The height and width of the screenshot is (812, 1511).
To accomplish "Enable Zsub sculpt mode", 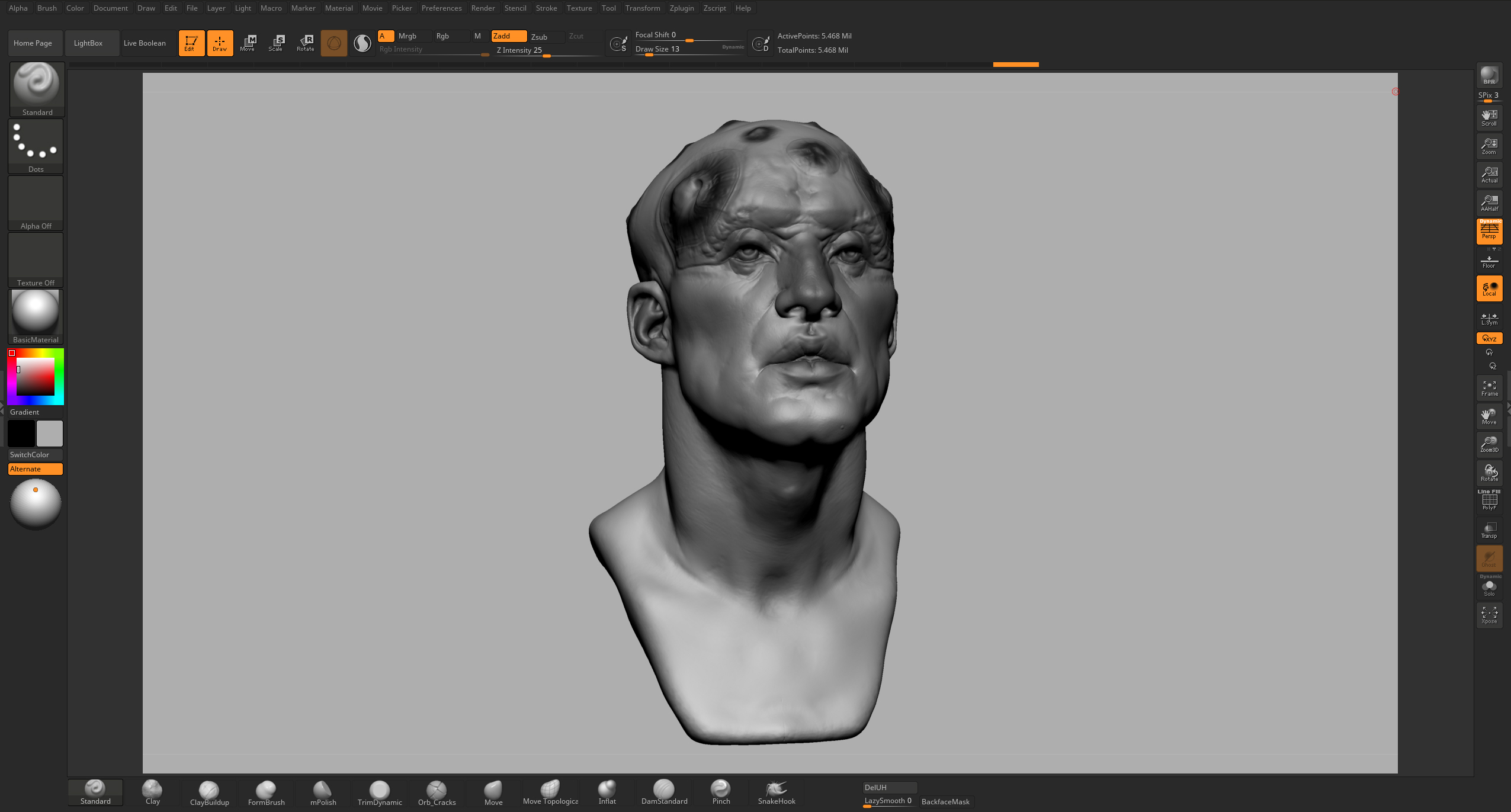I will point(540,37).
